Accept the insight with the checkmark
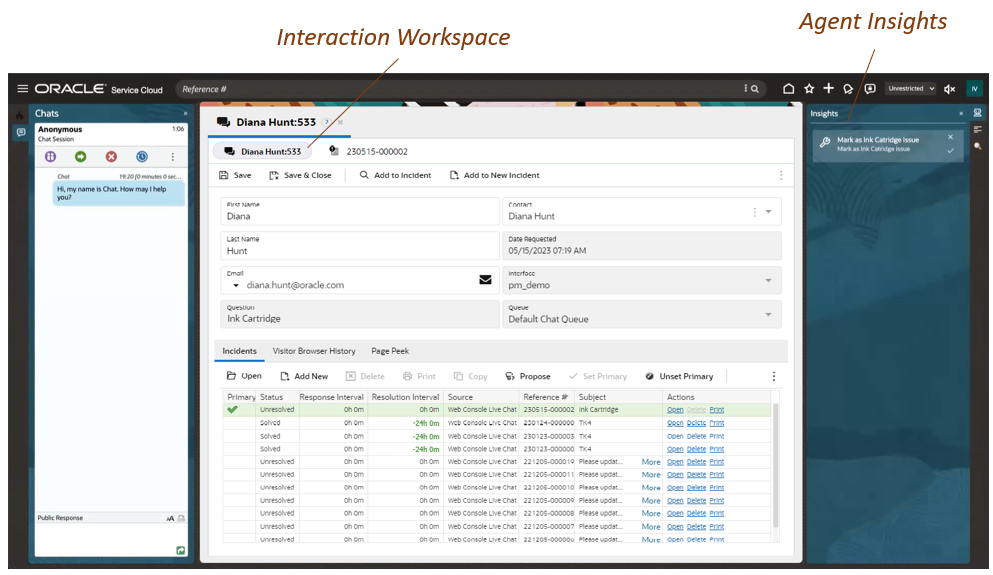 click(x=950, y=151)
